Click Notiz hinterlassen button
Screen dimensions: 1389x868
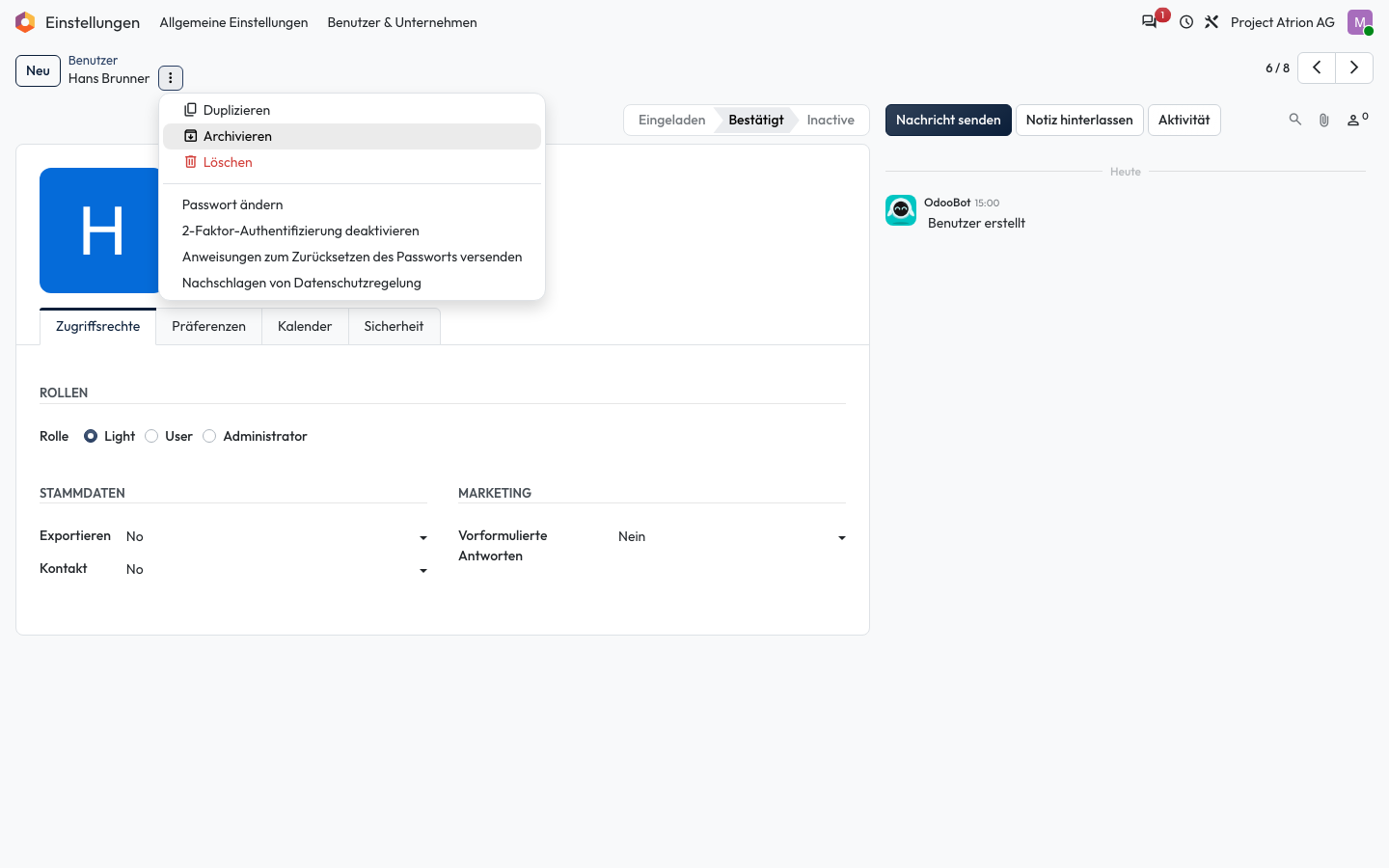(x=1079, y=120)
